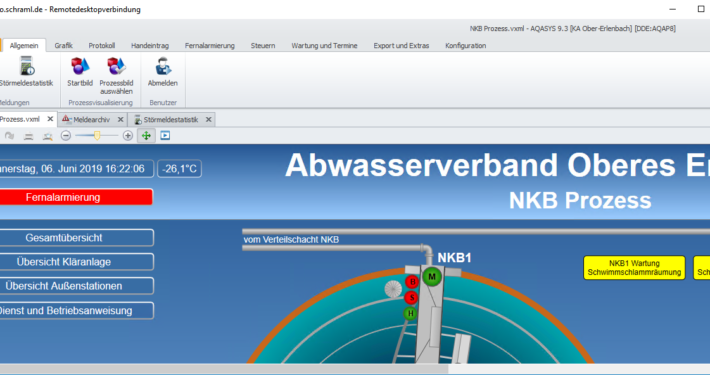Click the presentation play screen icon

165,135
